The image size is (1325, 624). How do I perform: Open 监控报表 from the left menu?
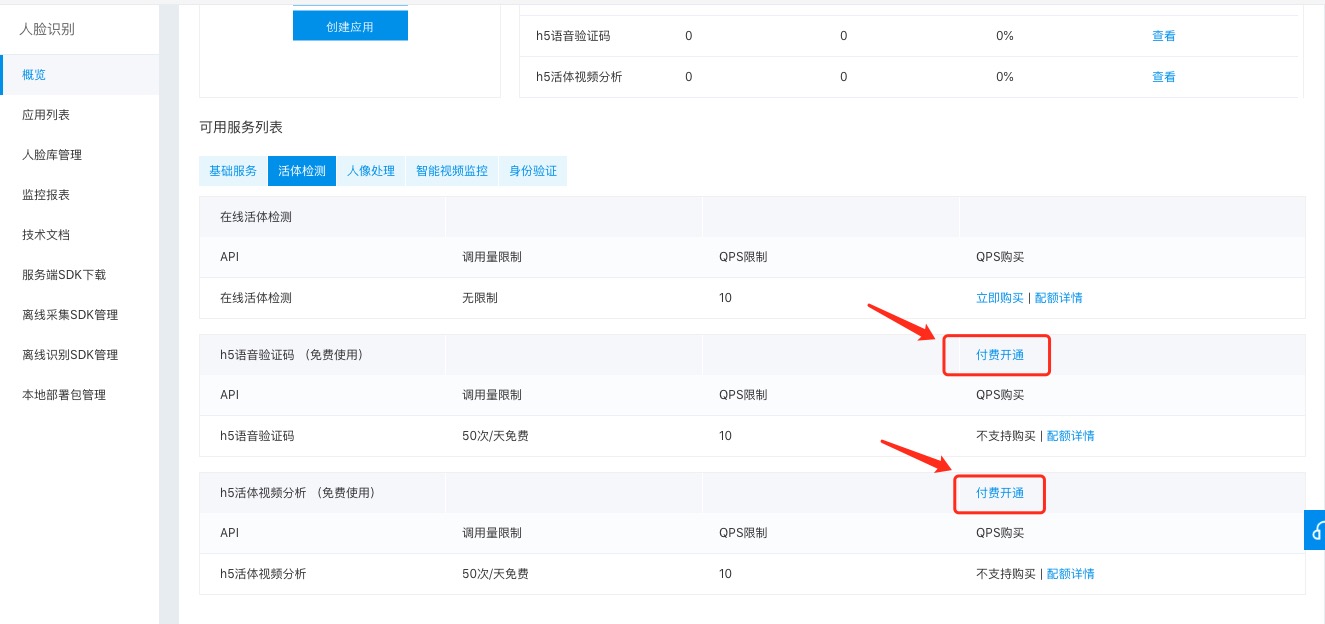[46, 195]
